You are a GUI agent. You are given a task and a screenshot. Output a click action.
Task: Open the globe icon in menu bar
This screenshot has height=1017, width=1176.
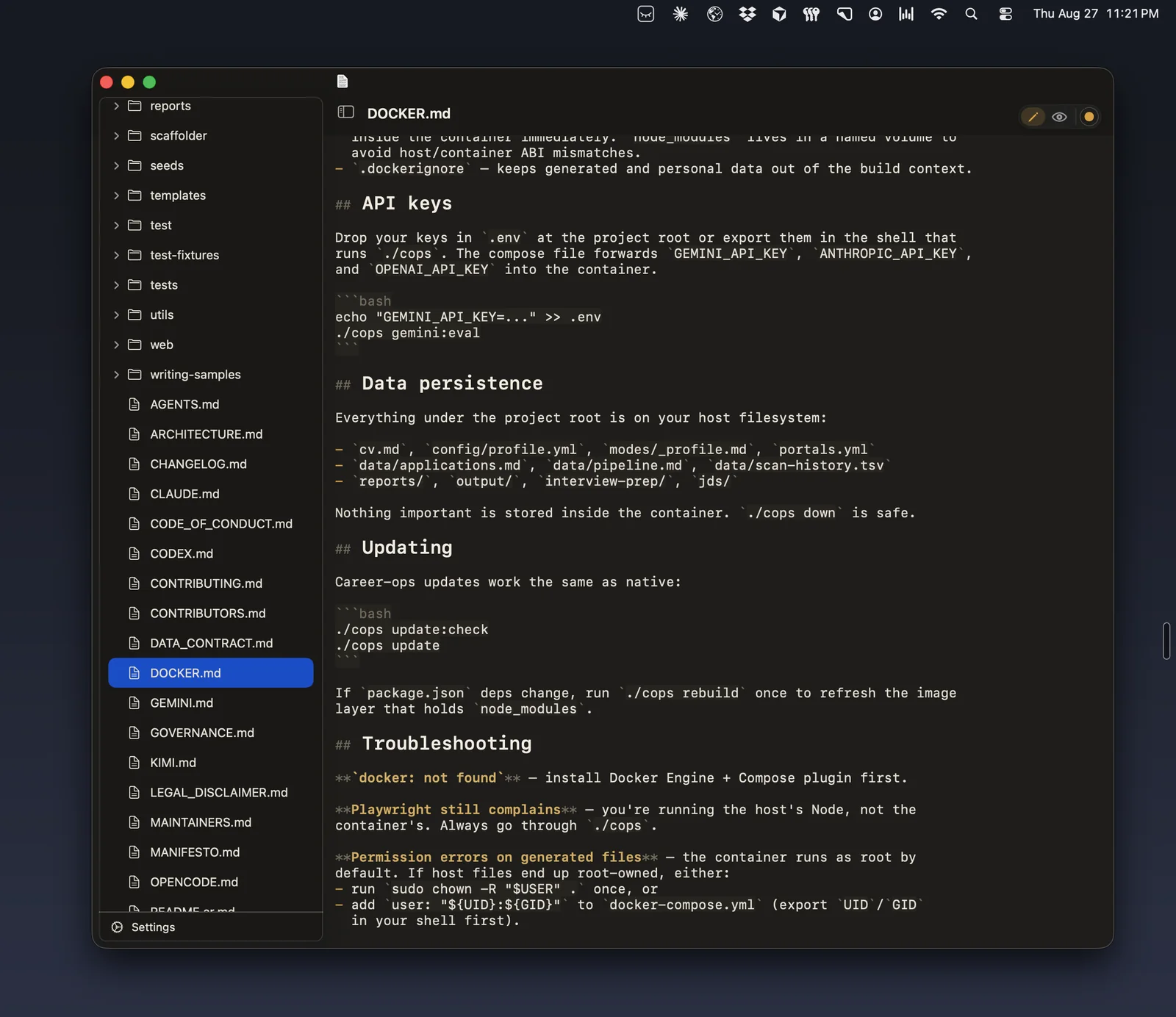pyautogui.click(x=714, y=14)
